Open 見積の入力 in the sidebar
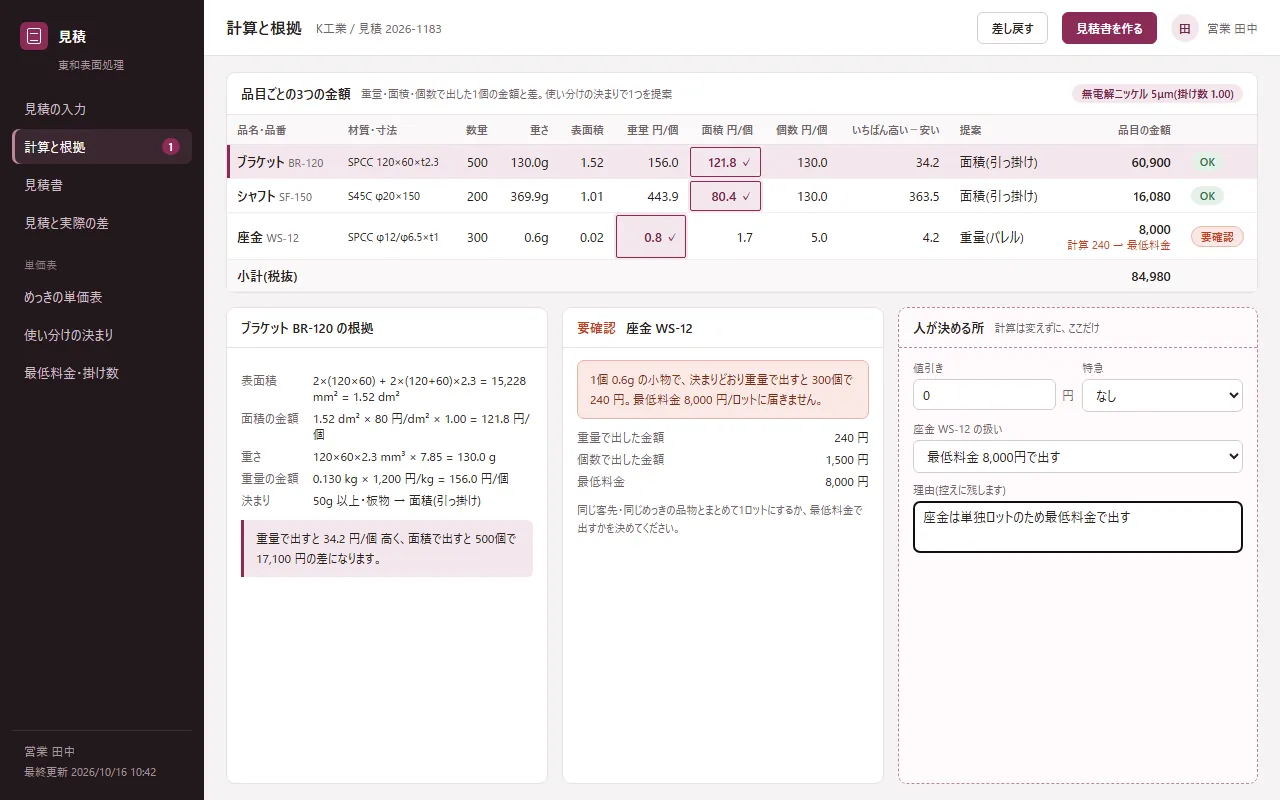The height and width of the screenshot is (800, 1280). (x=102, y=109)
